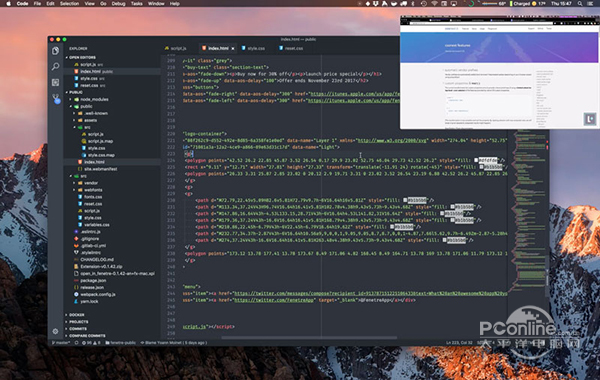Close the index.html editor tab
The image size is (600, 380).
pos(233,49)
